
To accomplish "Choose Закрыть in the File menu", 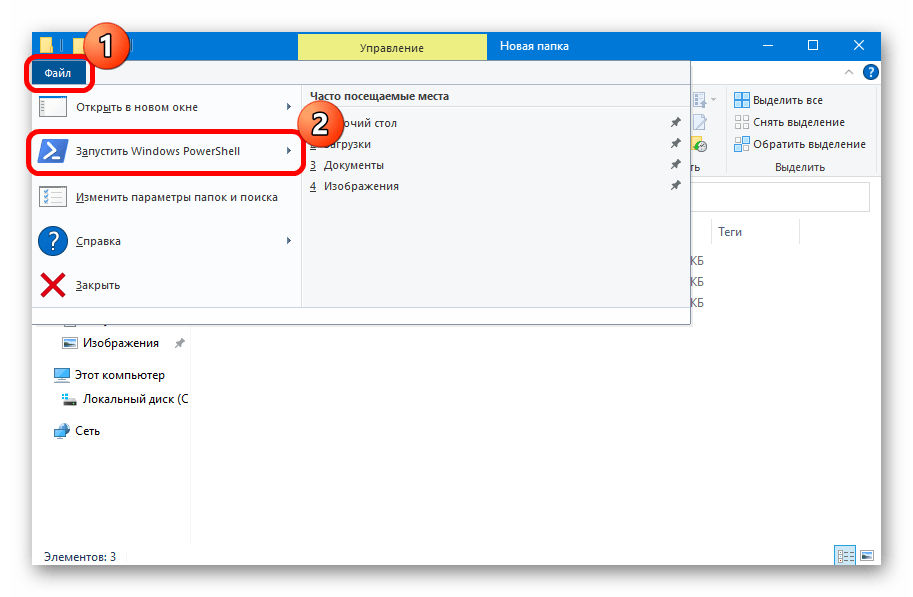I will click(x=166, y=285).
